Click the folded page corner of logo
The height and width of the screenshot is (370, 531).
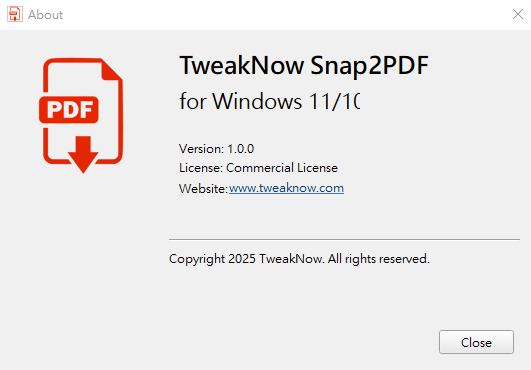tap(112, 70)
